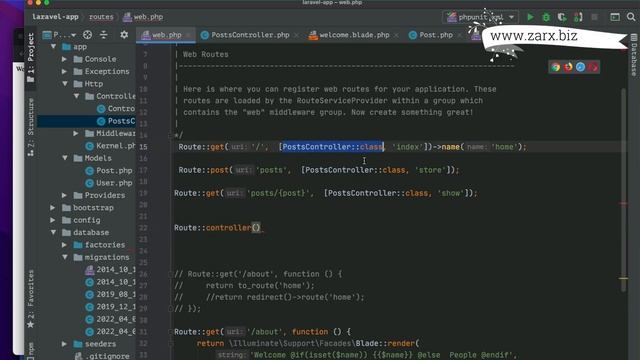The height and width of the screenshot is (360, 640).
Task: Open Project panel settings gear
Action: tap(124, 35)
